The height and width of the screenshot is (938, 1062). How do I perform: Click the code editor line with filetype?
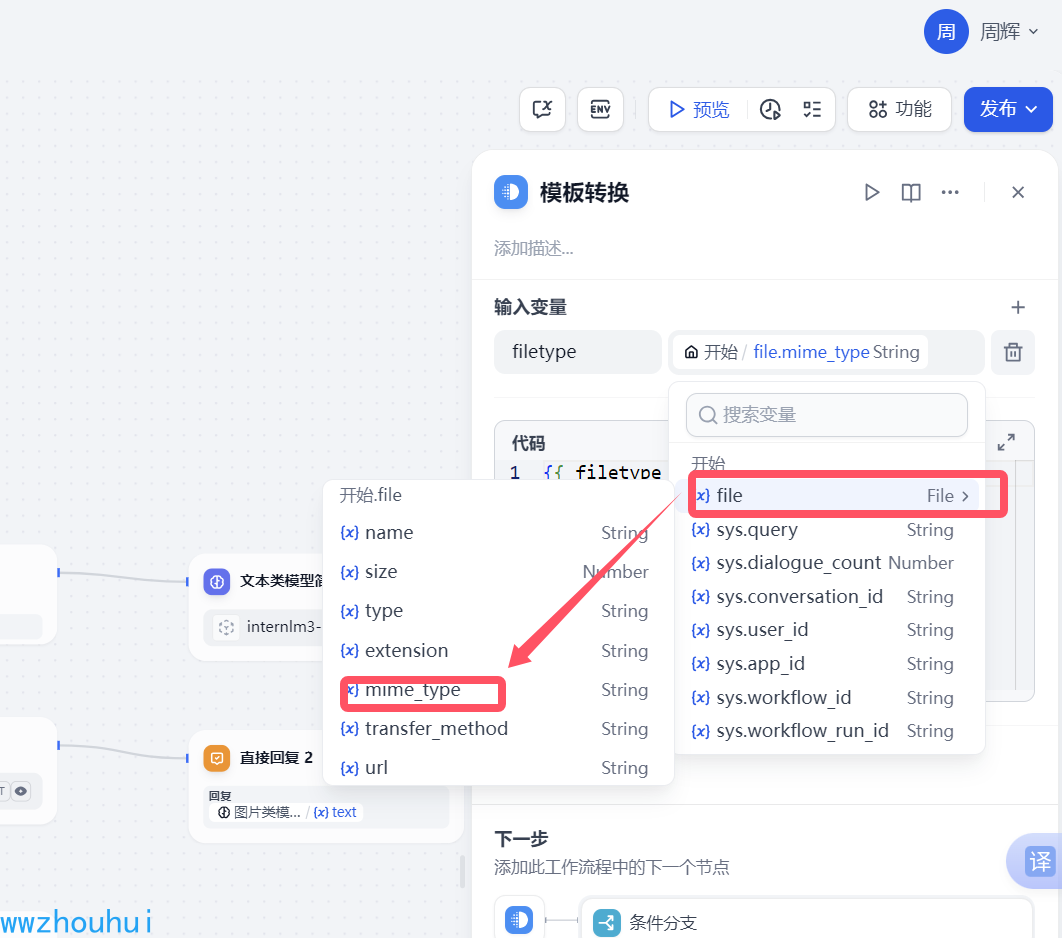[602, 472]
